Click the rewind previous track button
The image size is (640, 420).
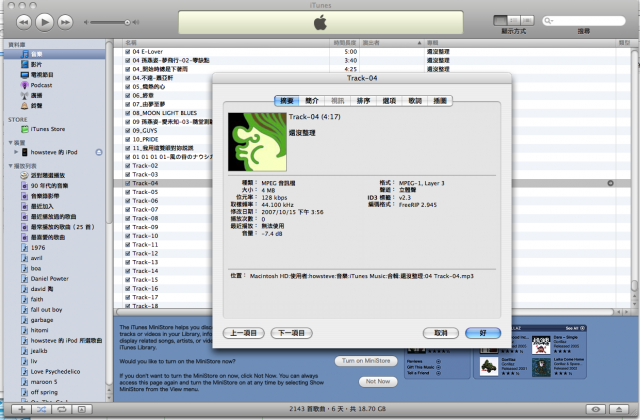(24, 22)
